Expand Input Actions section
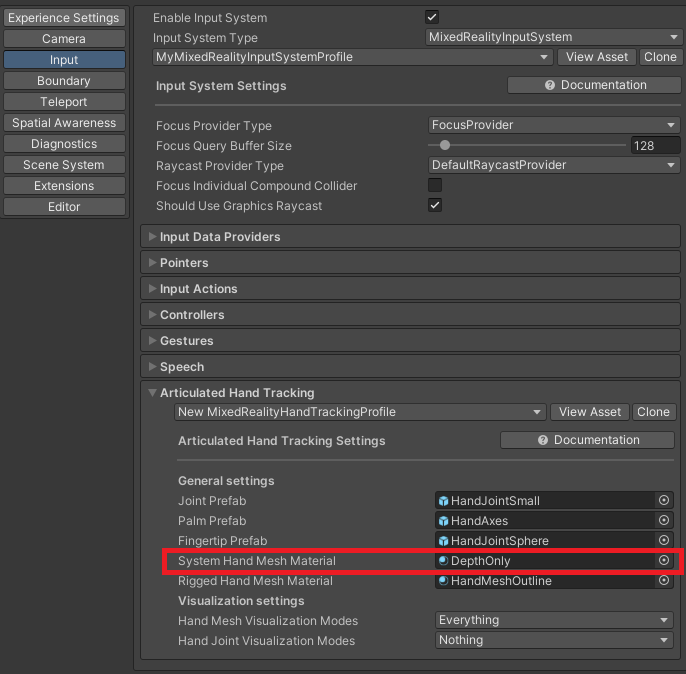 410,289
